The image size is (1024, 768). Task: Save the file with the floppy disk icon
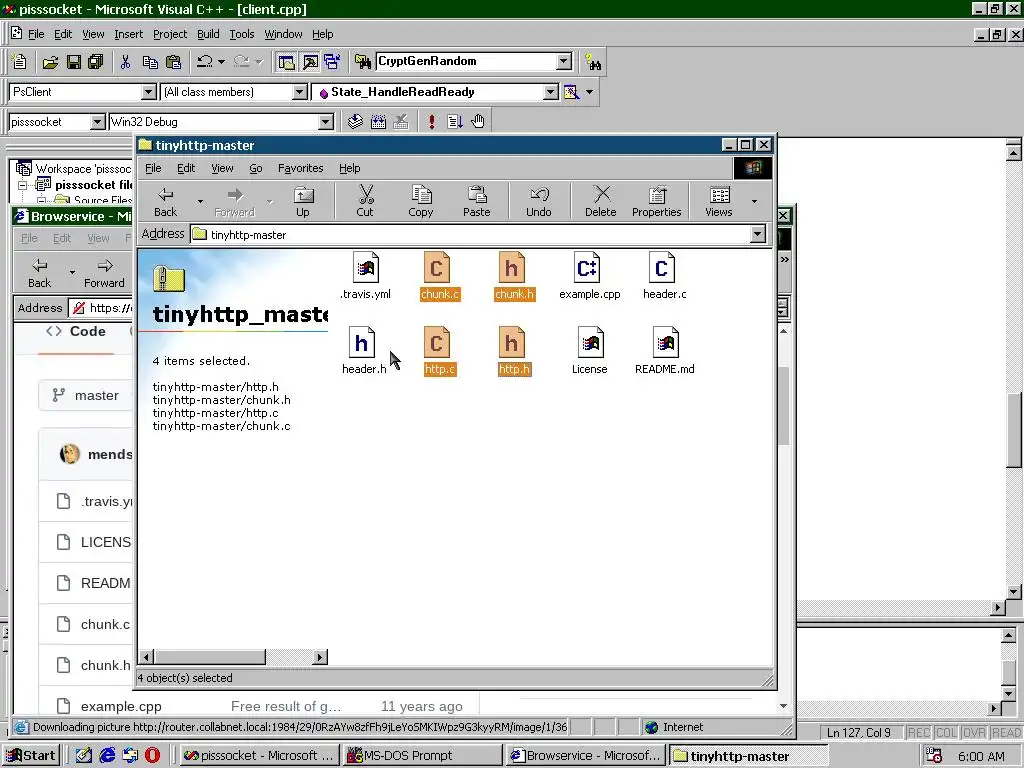(x=73, y=62)
